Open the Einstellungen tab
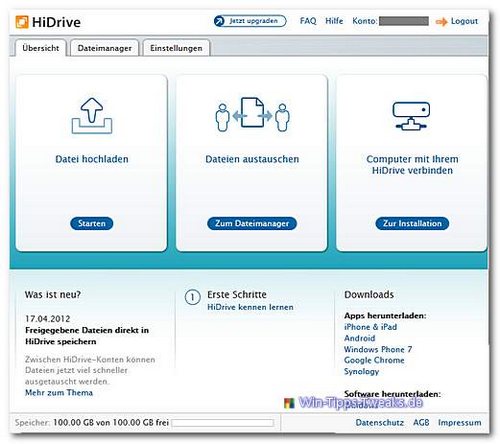This screenshot has width=500, height=444. point(176,48)
